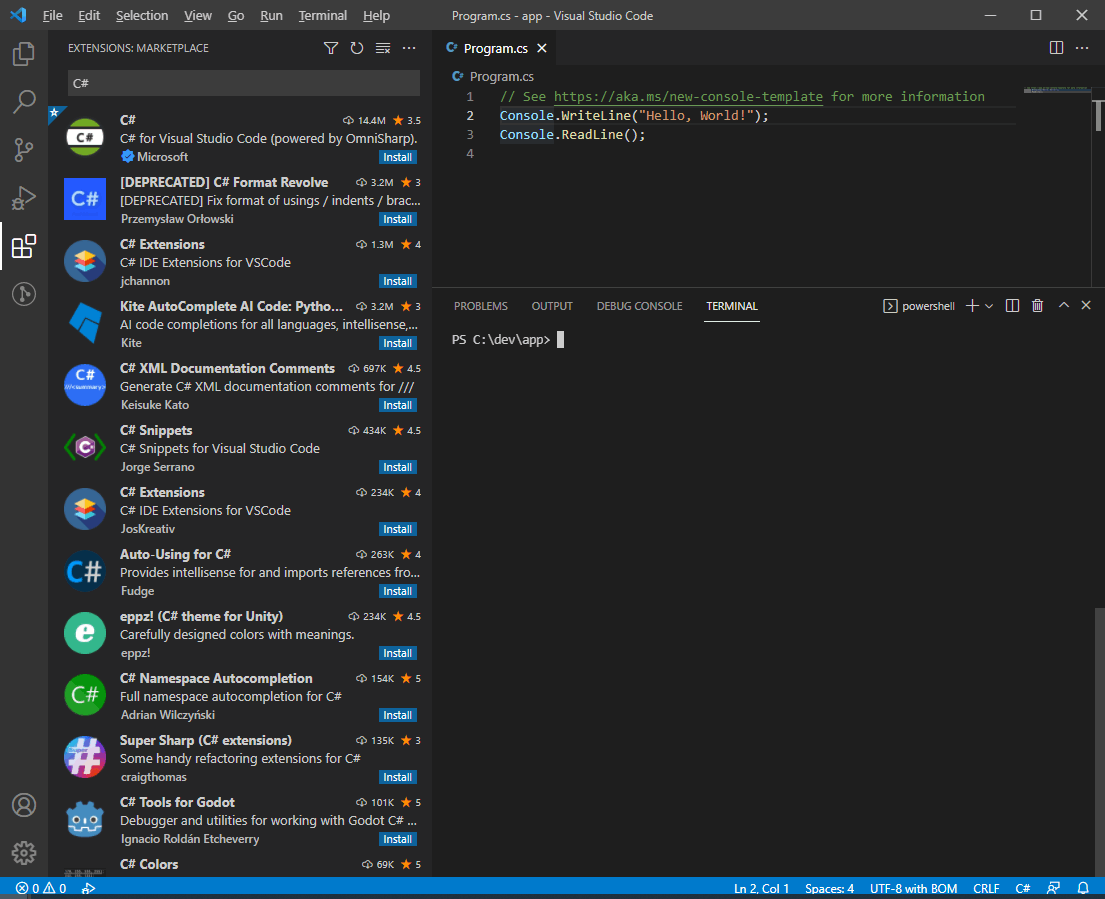1105x899 pixels.
Task: Open the Git Graph activity bar icon
Action: (x=24, y=294)
